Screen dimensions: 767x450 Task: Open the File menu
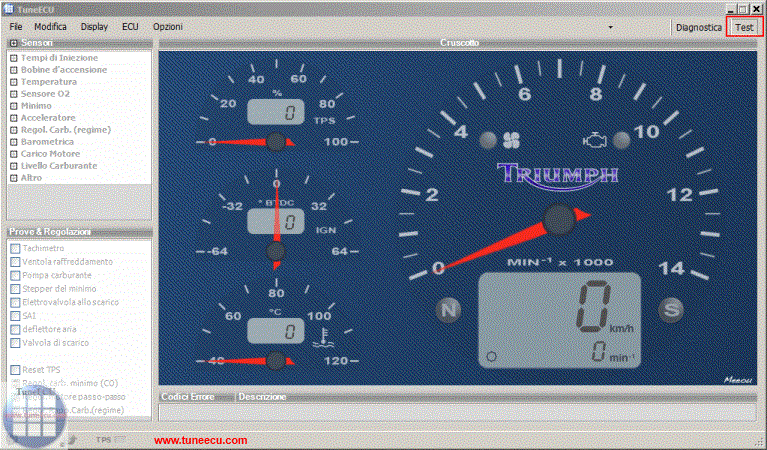16,27
